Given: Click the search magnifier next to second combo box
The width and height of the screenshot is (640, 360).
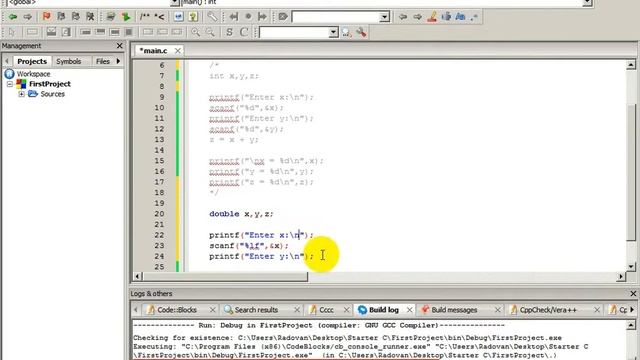Looking at the screenshot, I should tap(347, 32).
